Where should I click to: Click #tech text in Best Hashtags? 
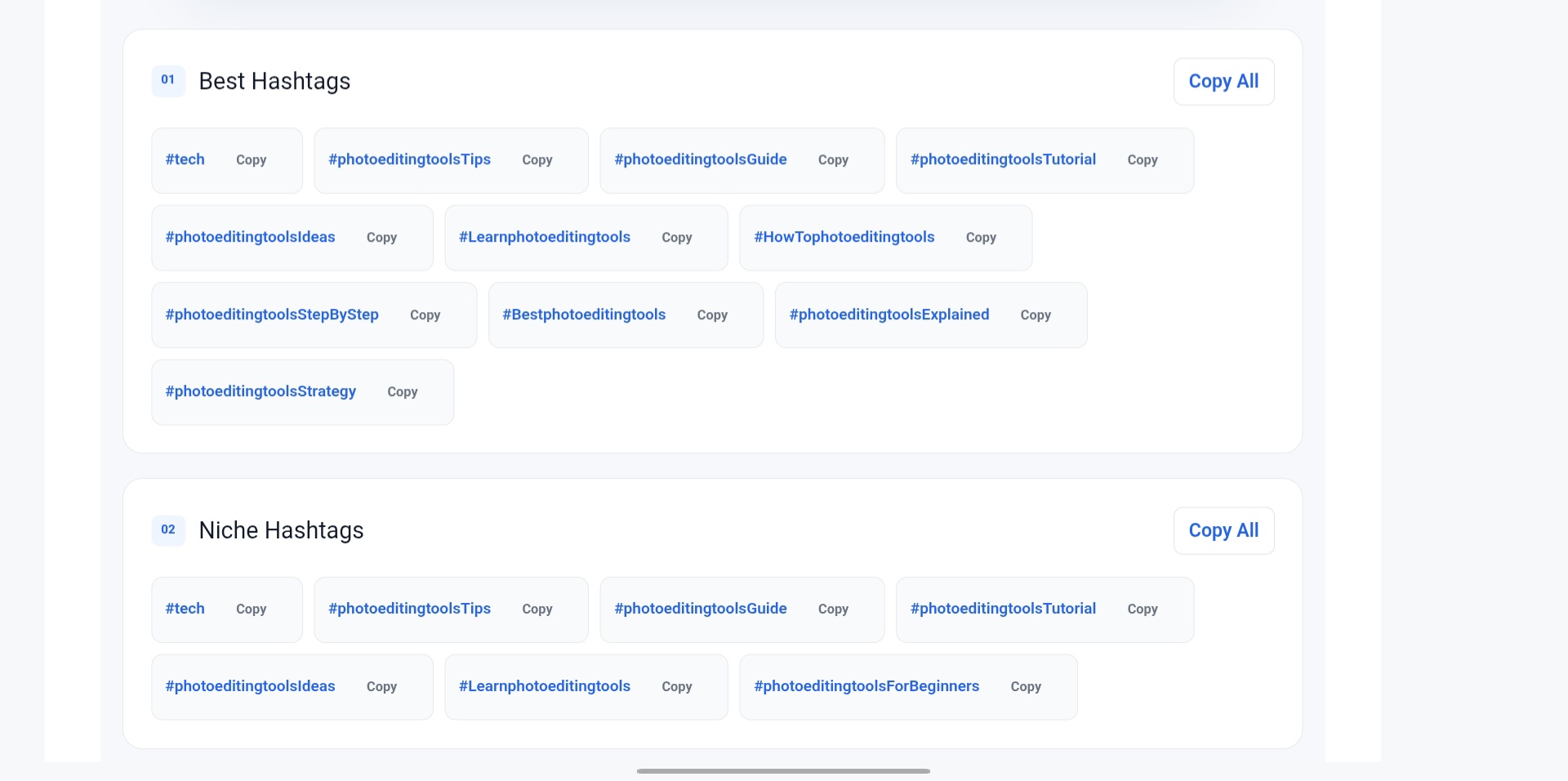coord(185,159)
